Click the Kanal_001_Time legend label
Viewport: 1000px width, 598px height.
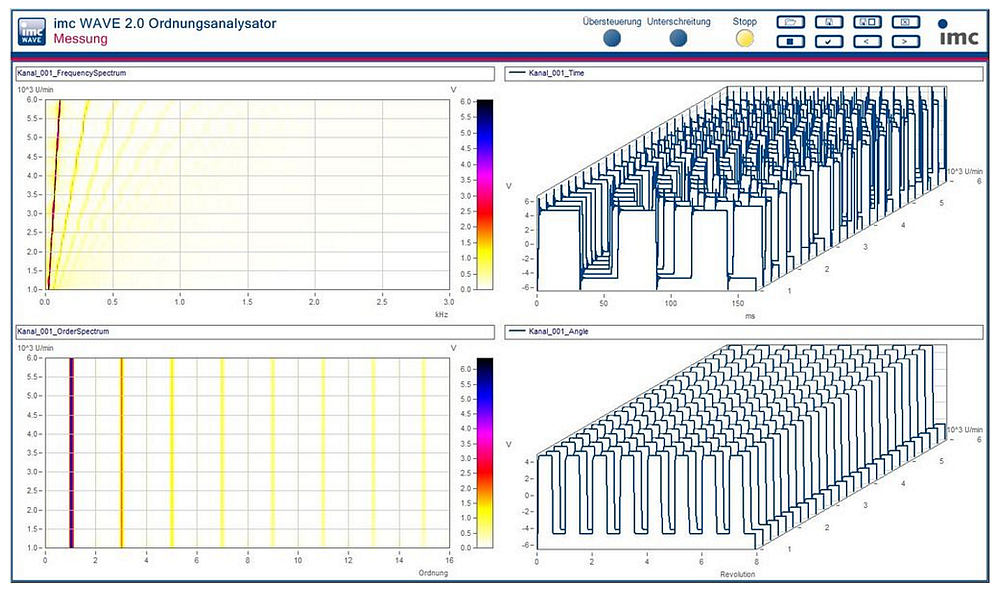tap(556, 73)
